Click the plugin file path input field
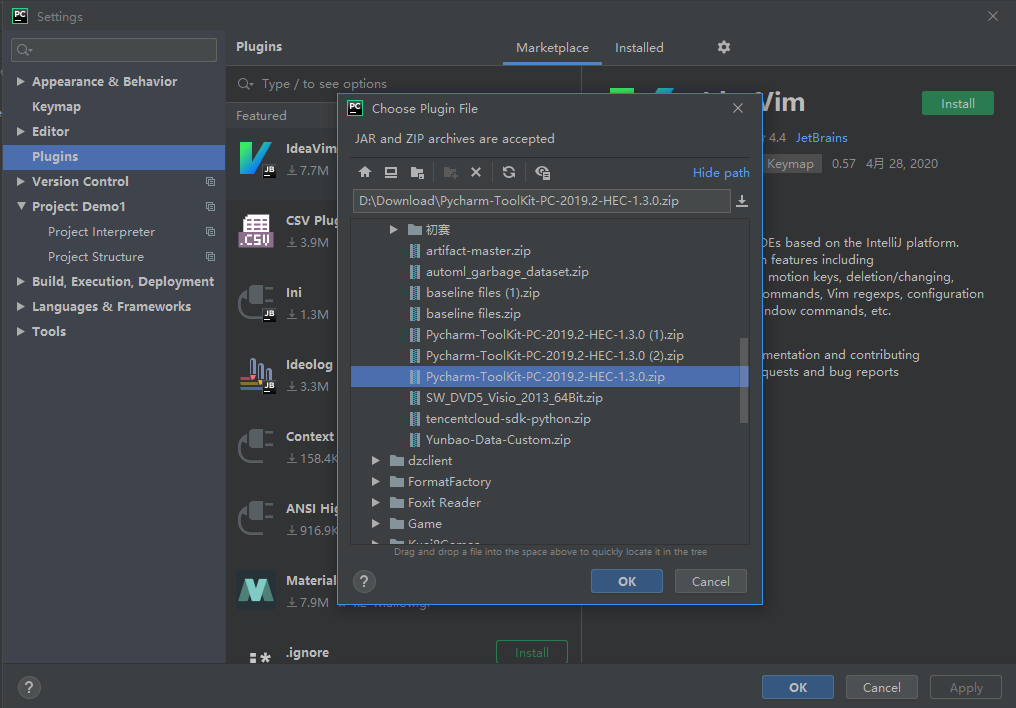Image resolution: width=1016 pixels, height=708 pixels. pyautogui.click(x=541, y=201)
